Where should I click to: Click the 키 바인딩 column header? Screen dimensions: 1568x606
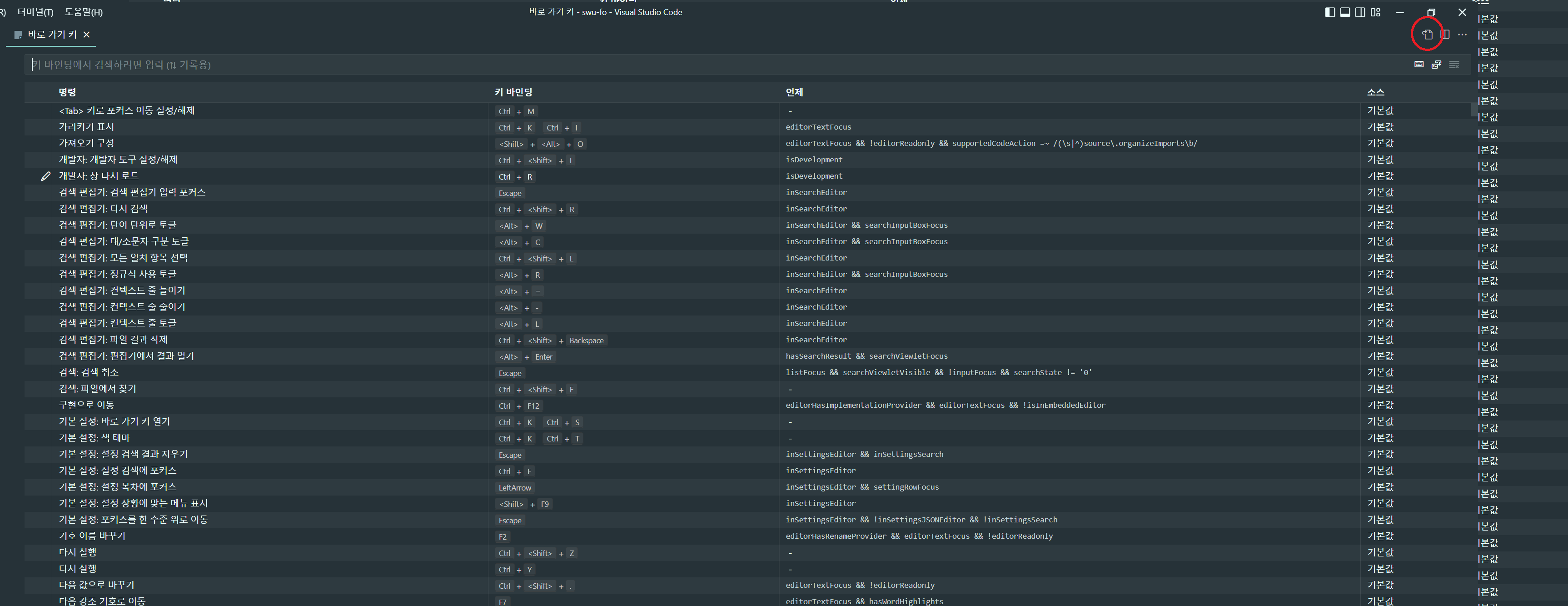click(x=513, y=92)
